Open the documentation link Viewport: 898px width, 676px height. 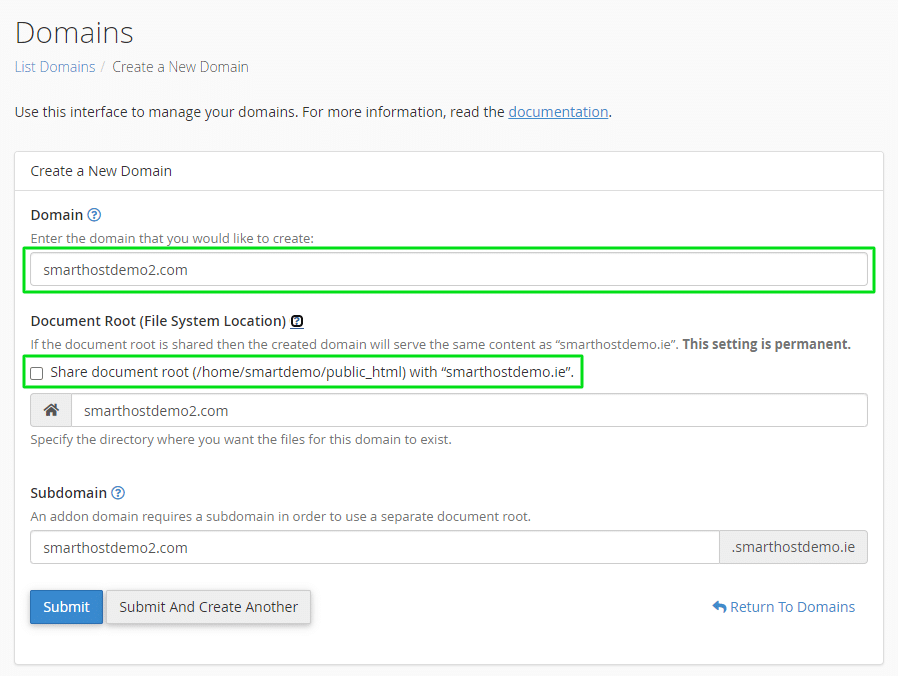tap(558, 112)
